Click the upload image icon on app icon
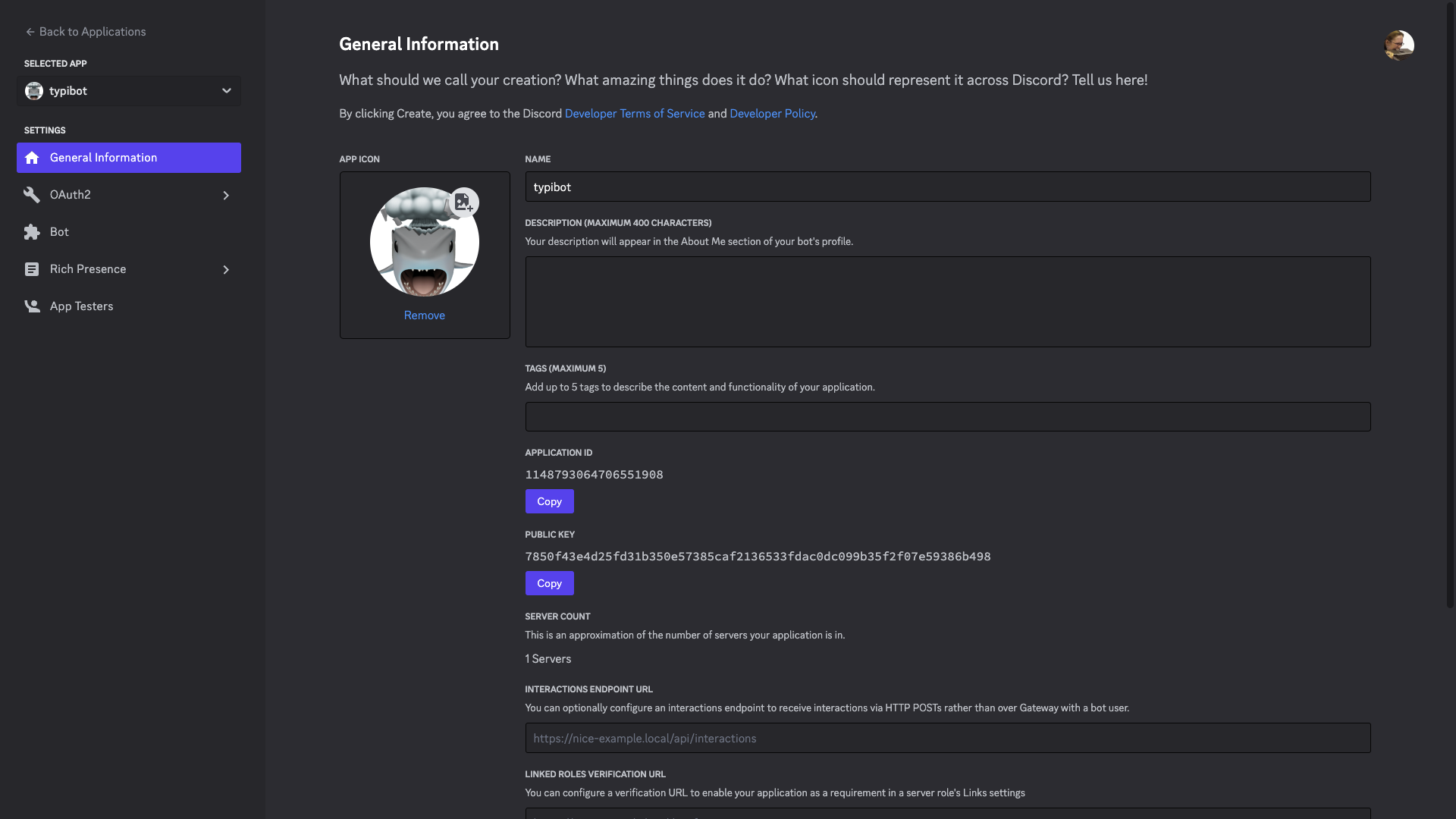 pos(463,202)
